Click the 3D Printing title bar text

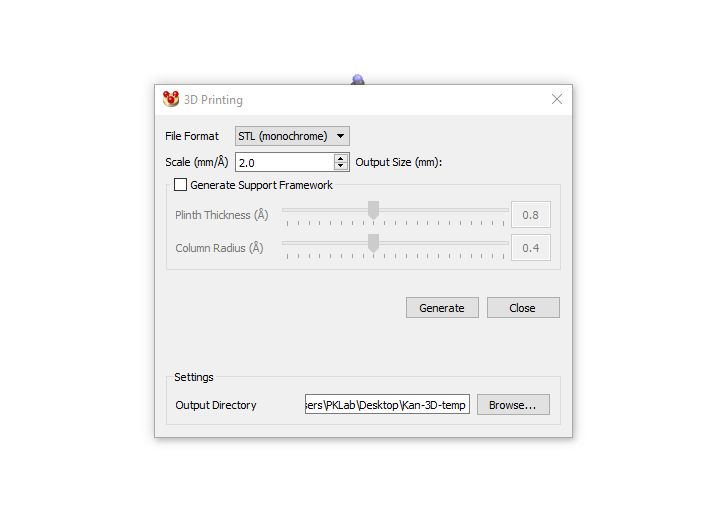pos(213,100)
